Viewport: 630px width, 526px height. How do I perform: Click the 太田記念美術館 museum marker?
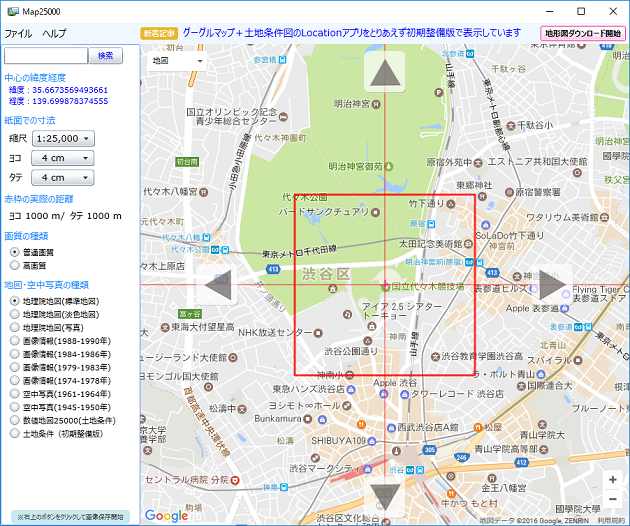click(x=468, y=244)
